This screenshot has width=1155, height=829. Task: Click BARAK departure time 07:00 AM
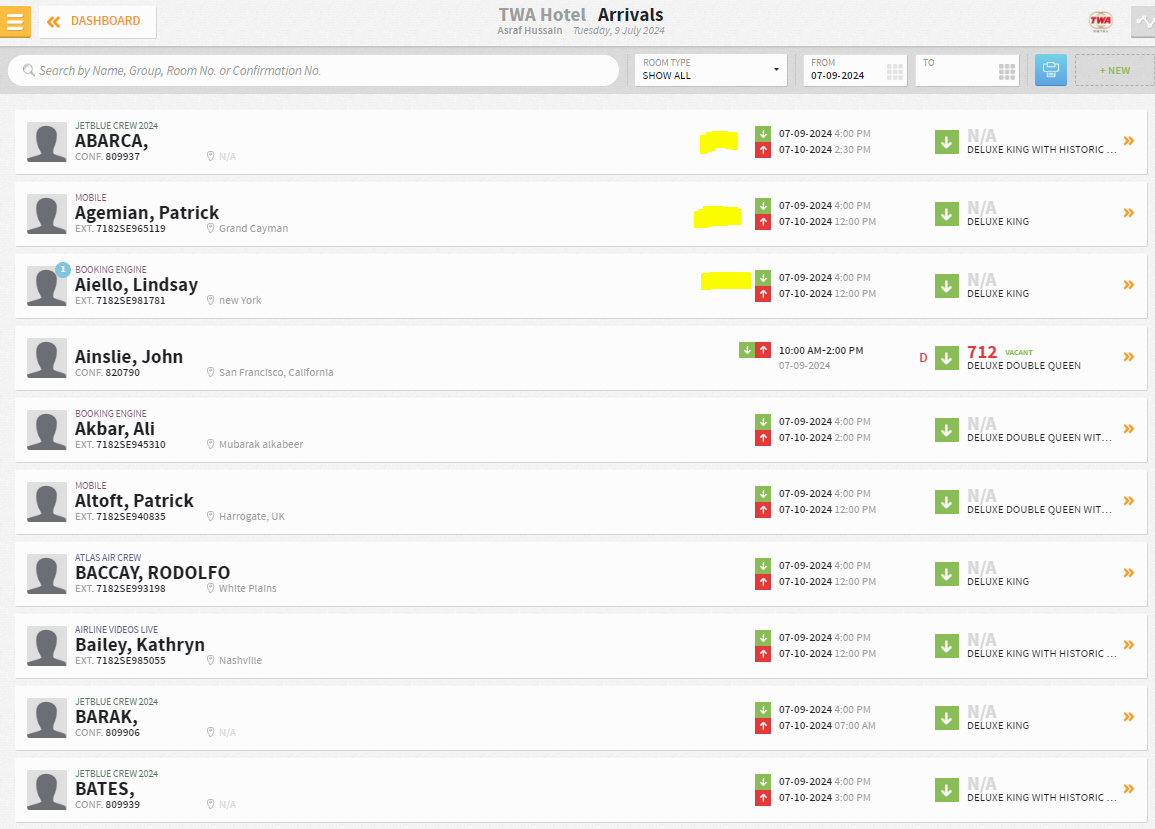(x=855, y=726)
